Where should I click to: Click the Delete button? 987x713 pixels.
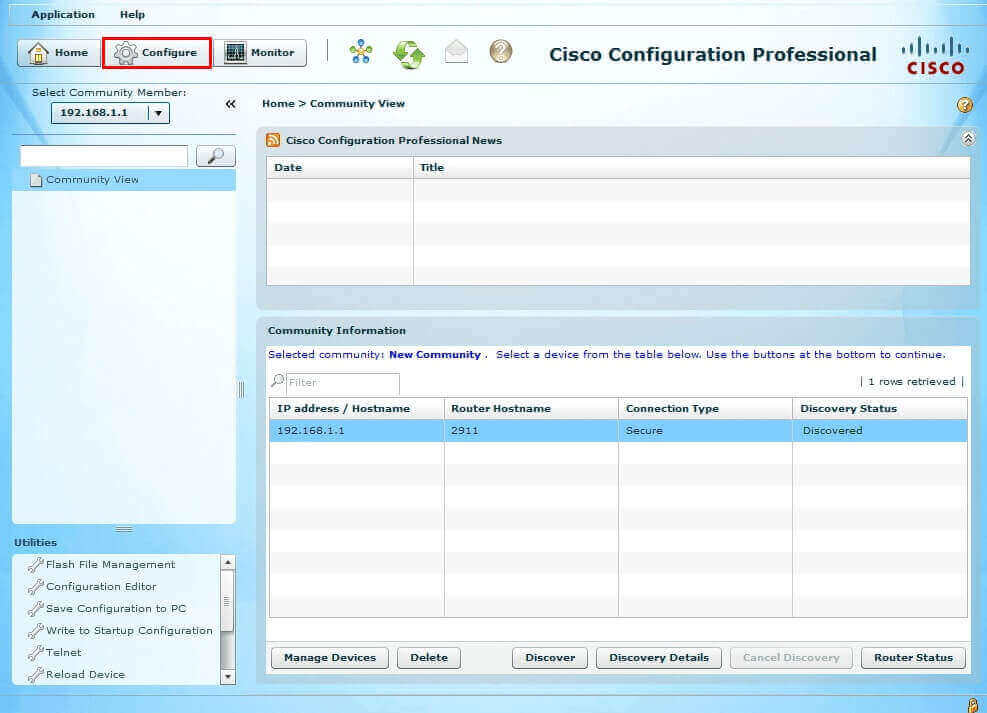pos(429,658)
